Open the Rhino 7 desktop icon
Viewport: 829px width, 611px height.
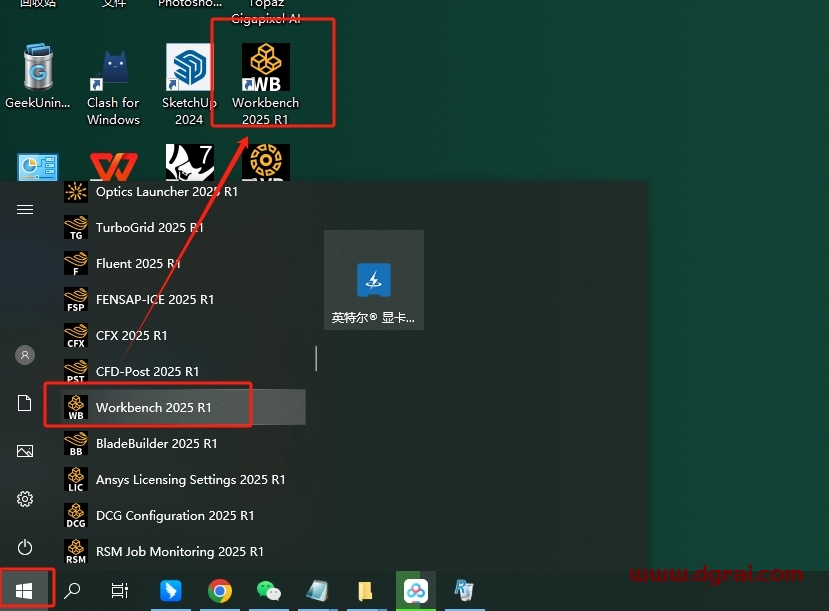click(x=190, y=162)
